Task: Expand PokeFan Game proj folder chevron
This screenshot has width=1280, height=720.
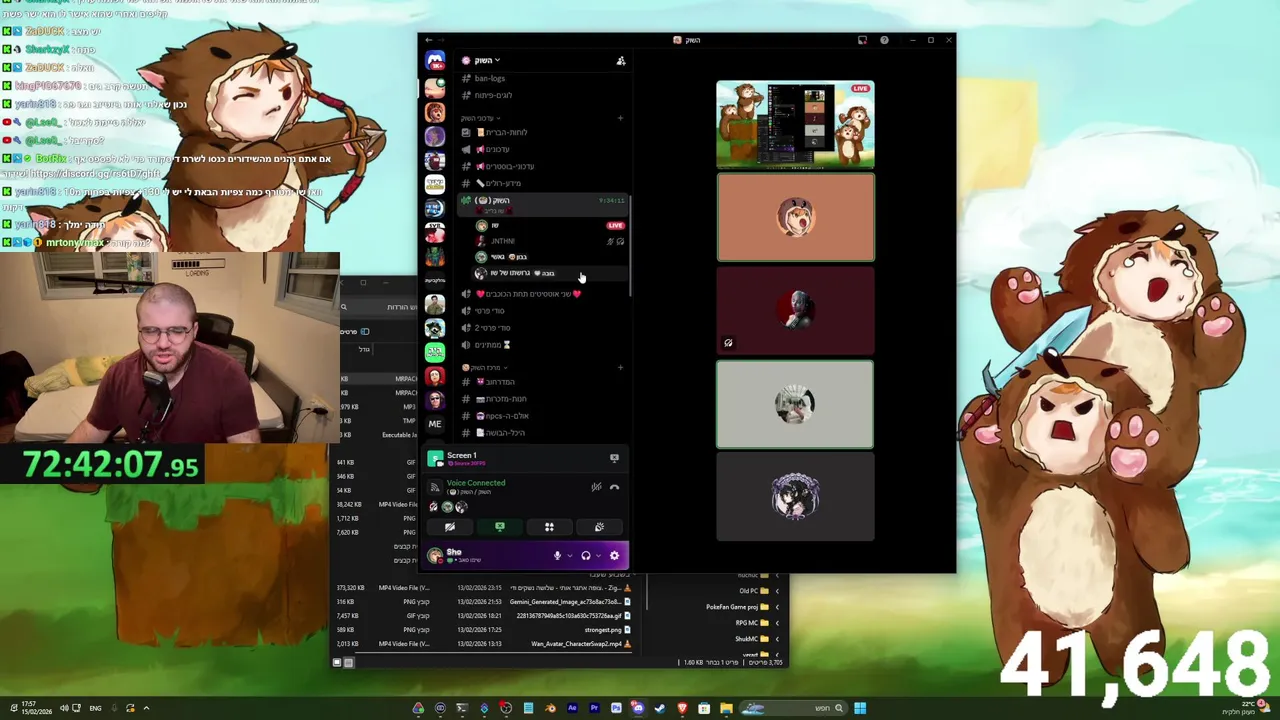Action: tap(777, 607)
